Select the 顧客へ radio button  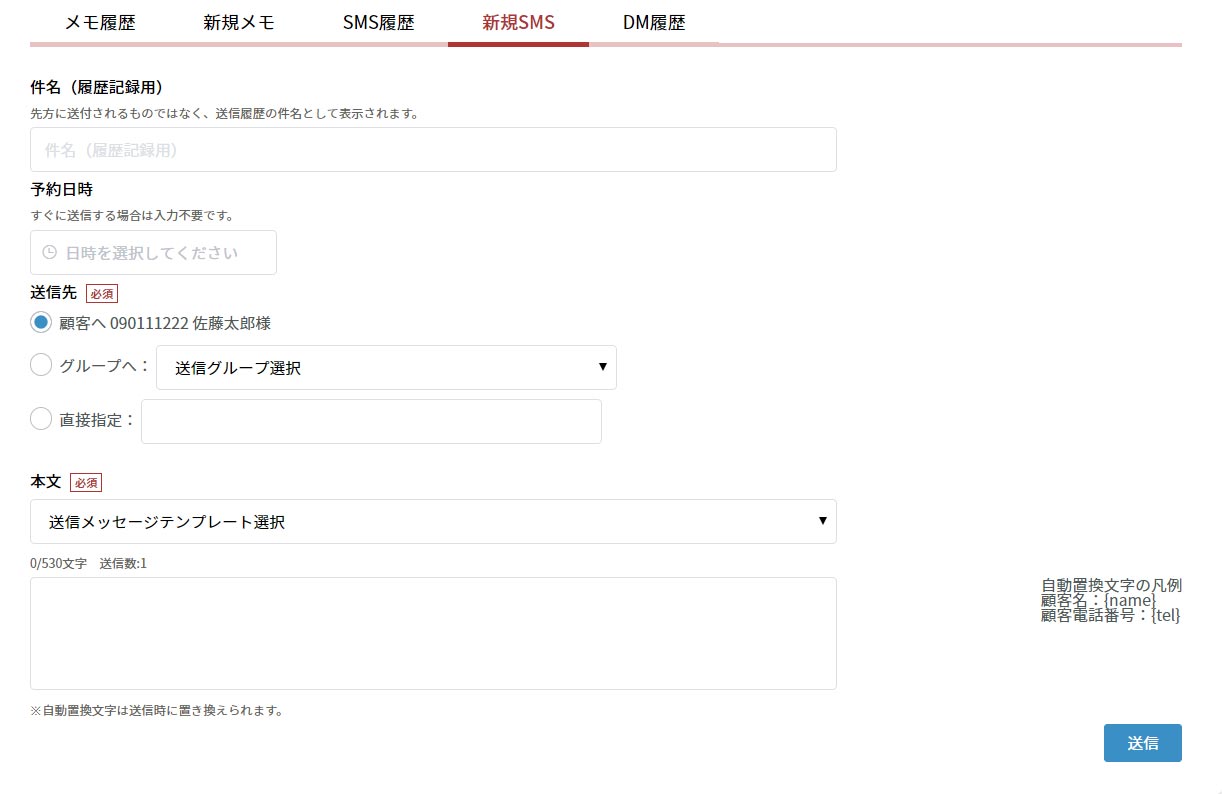click(41, 323)
